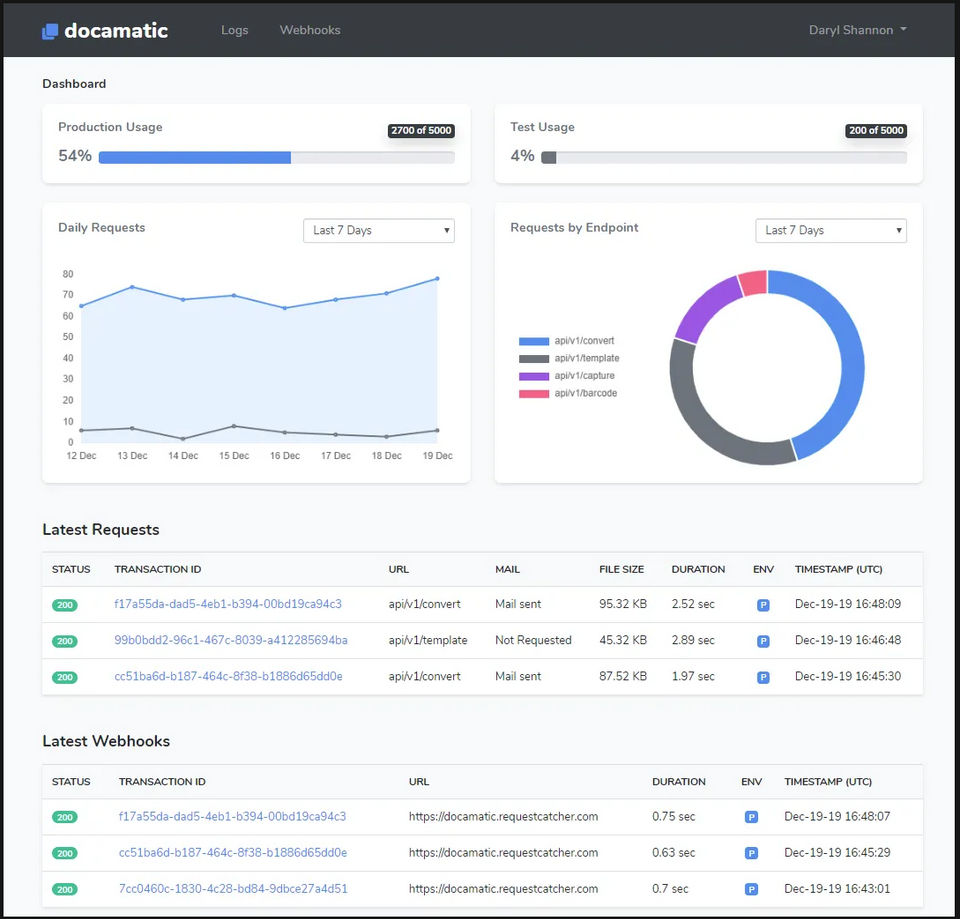Click the 200 of 5000 usage badge
960x919 pixels.
[876, 130]
